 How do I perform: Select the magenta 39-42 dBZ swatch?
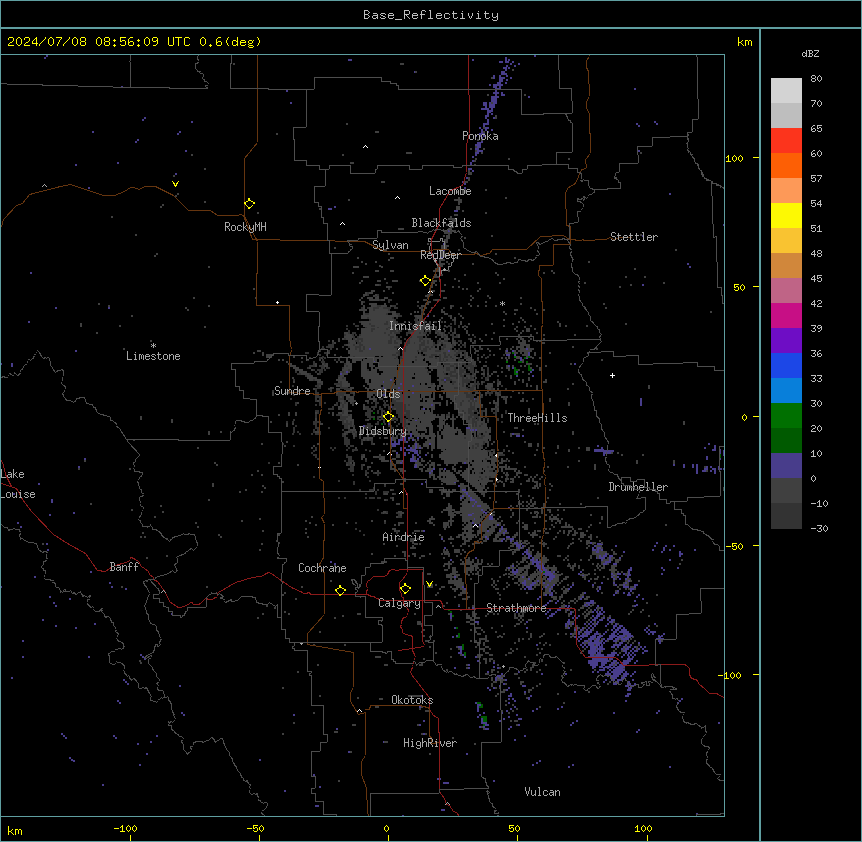pyautogui.click(x=786, y=315)
